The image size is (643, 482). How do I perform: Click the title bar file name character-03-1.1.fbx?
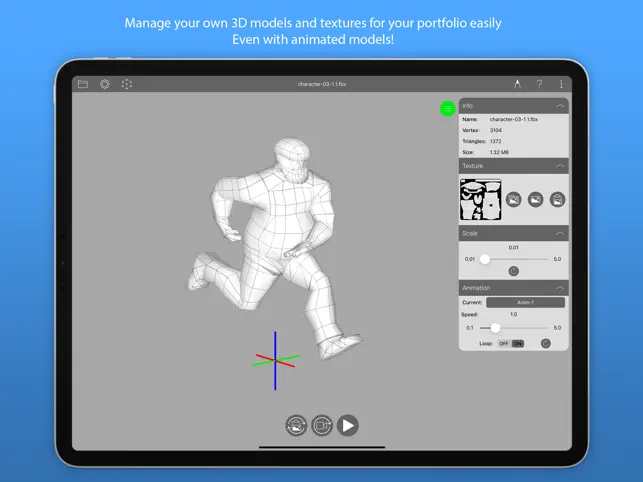tap(322, 84)
